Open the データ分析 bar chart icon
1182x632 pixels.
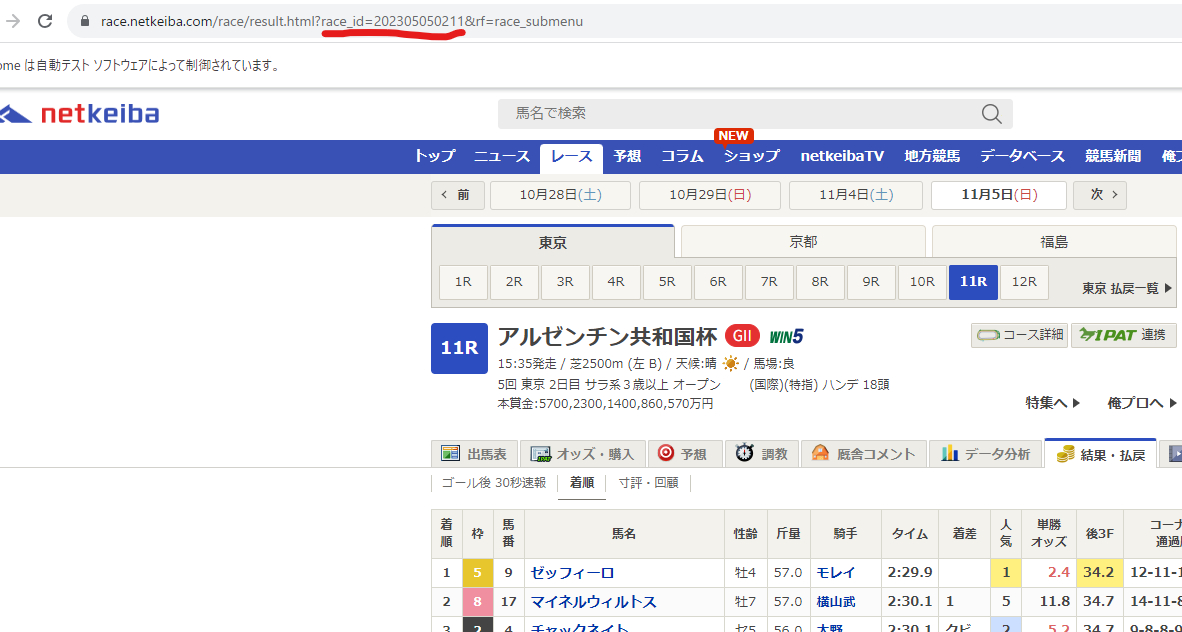click(949, 453)
